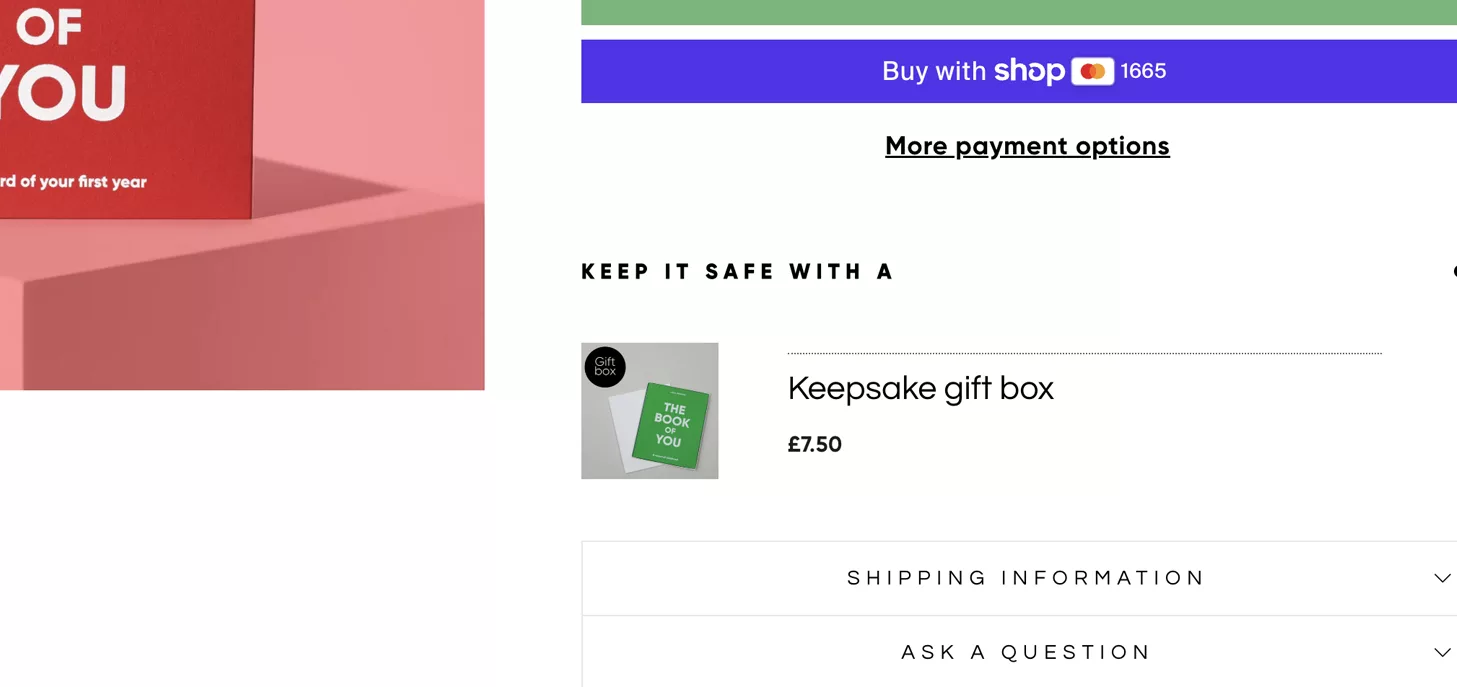This screenshot has width=1457, height=687.
Task: Click the Mastercard logo in the Shop button
Action: point(1092,71)
